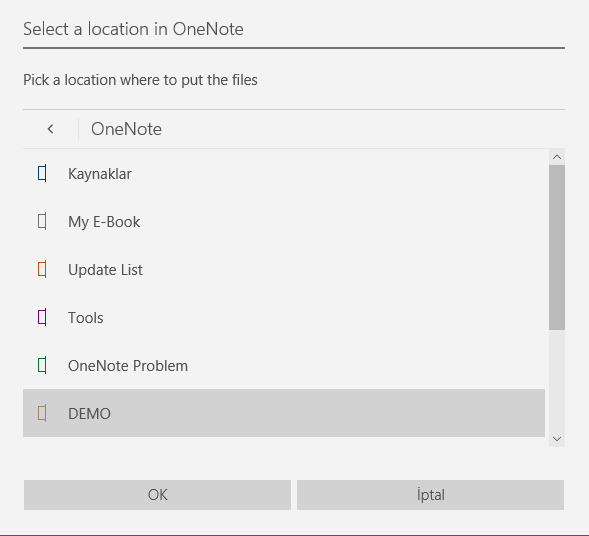
Task: Go back using the left chevron arrow
Action: click(x=50, y=129)
